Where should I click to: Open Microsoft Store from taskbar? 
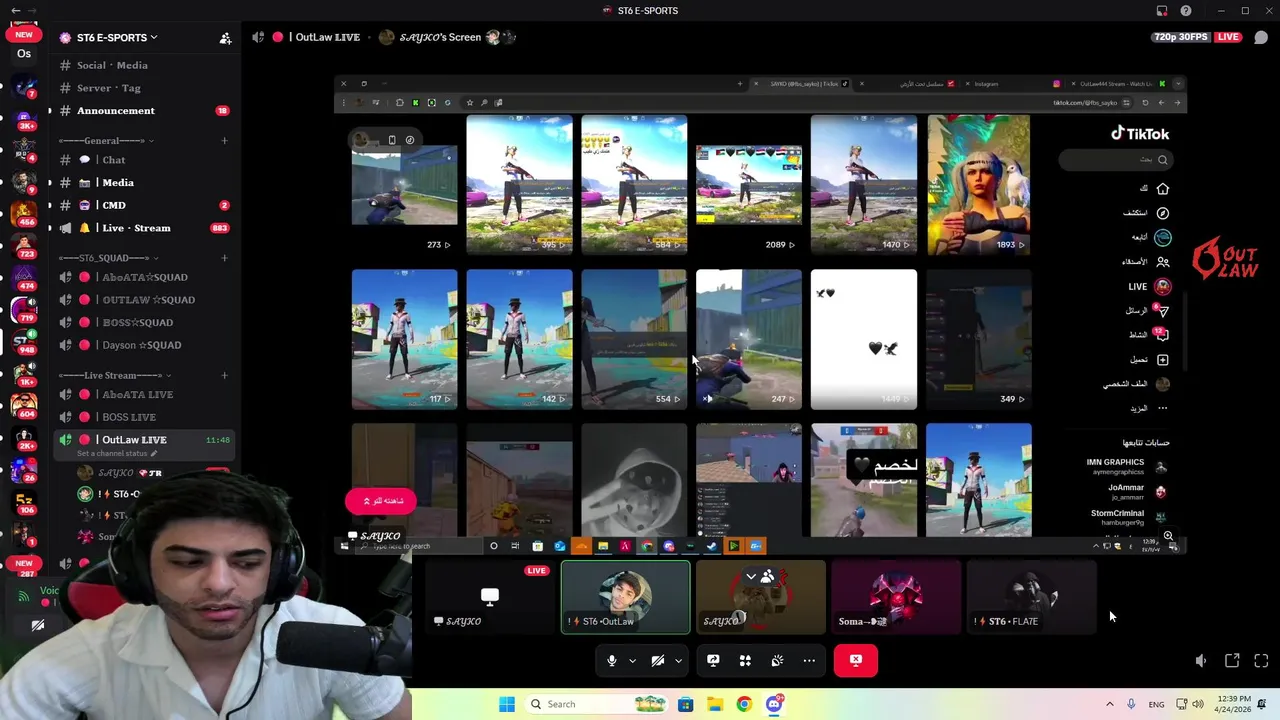point(685,704)
